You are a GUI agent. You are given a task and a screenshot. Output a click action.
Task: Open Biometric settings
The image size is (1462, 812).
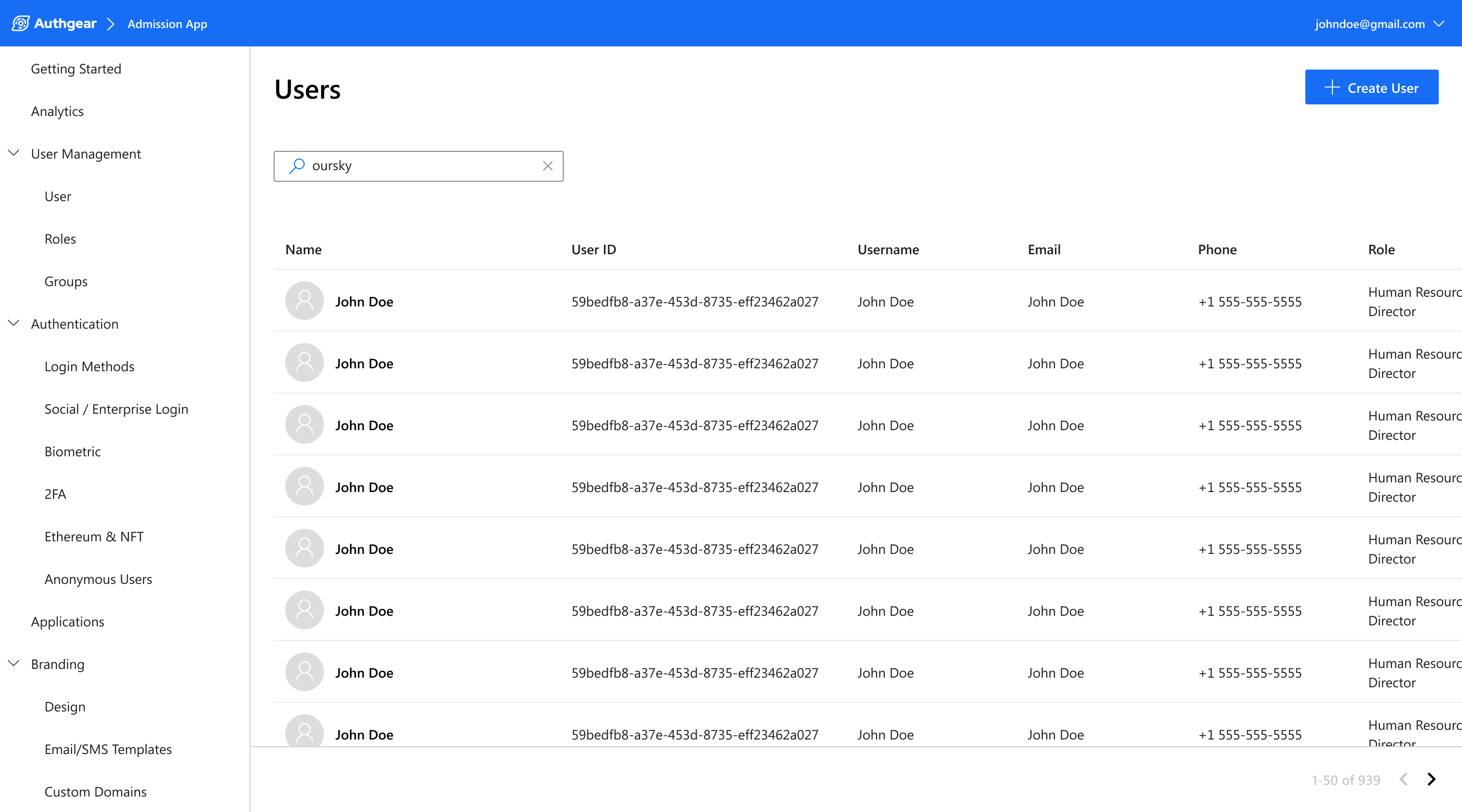[73, 452]
